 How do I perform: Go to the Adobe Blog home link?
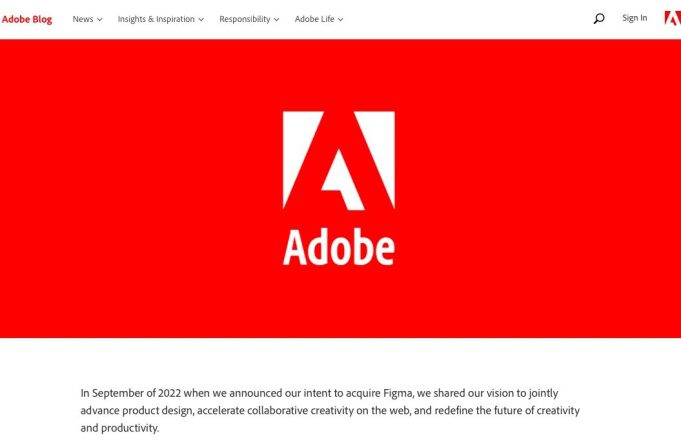coord(27,19)
